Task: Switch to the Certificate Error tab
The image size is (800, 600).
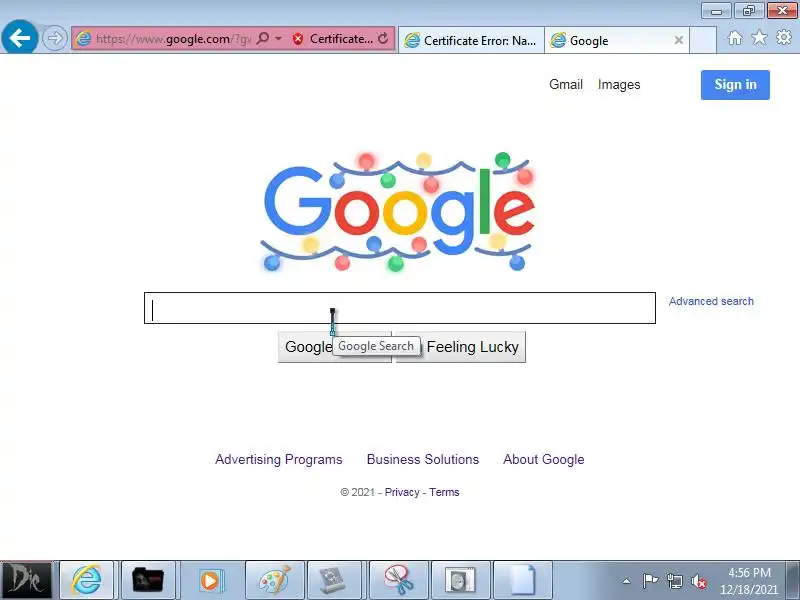Action: (471, 40)
